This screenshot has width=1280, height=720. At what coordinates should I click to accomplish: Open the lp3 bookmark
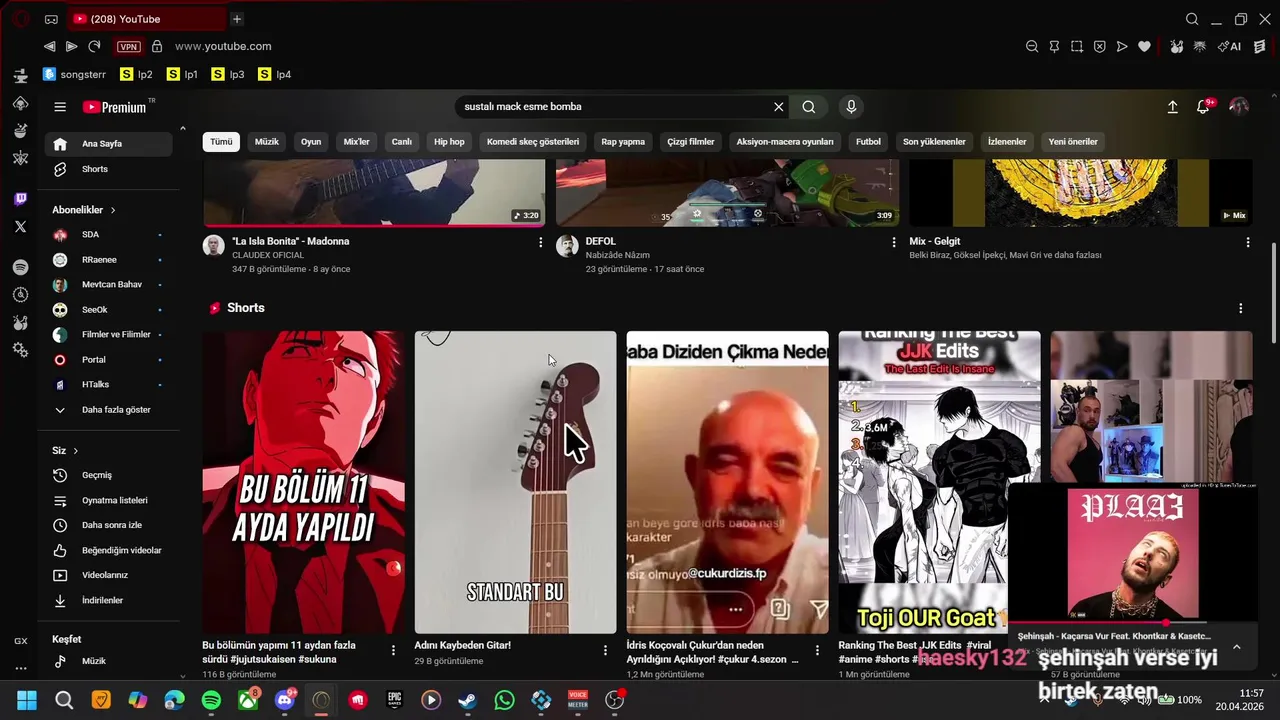[228, 74]
